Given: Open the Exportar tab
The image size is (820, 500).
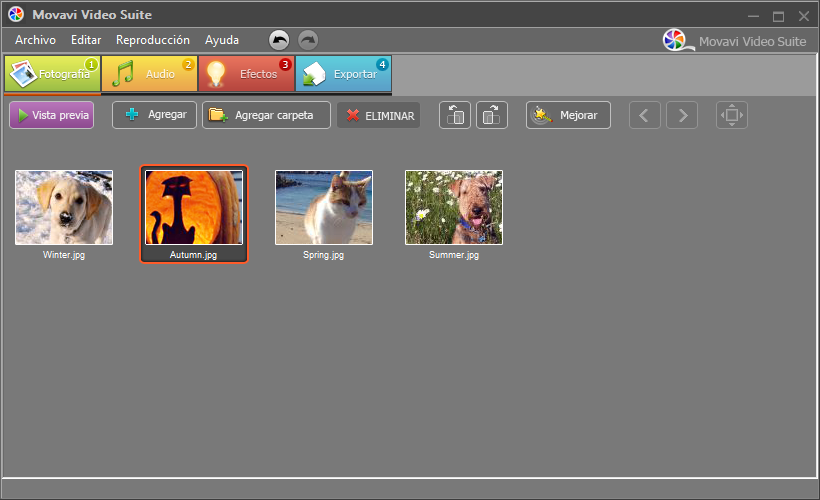Looking at the screenshot, I should [x=344, y=74].
